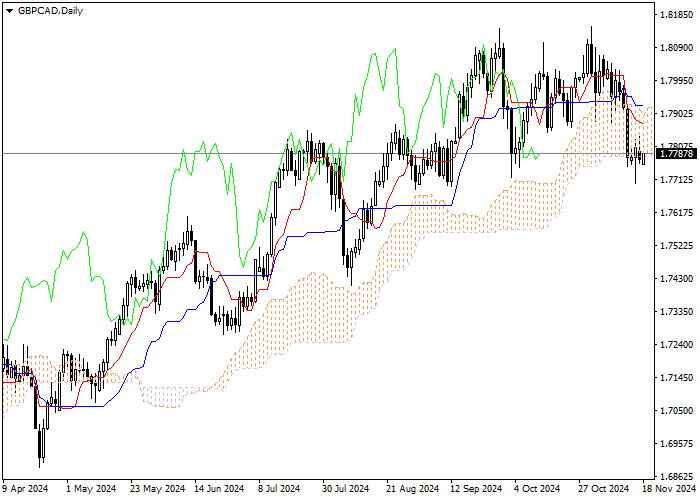The width and height of the screenshot is (700, 500).
Task: Click the 1.69575 price scale label
Action: (x=676, y=444)
